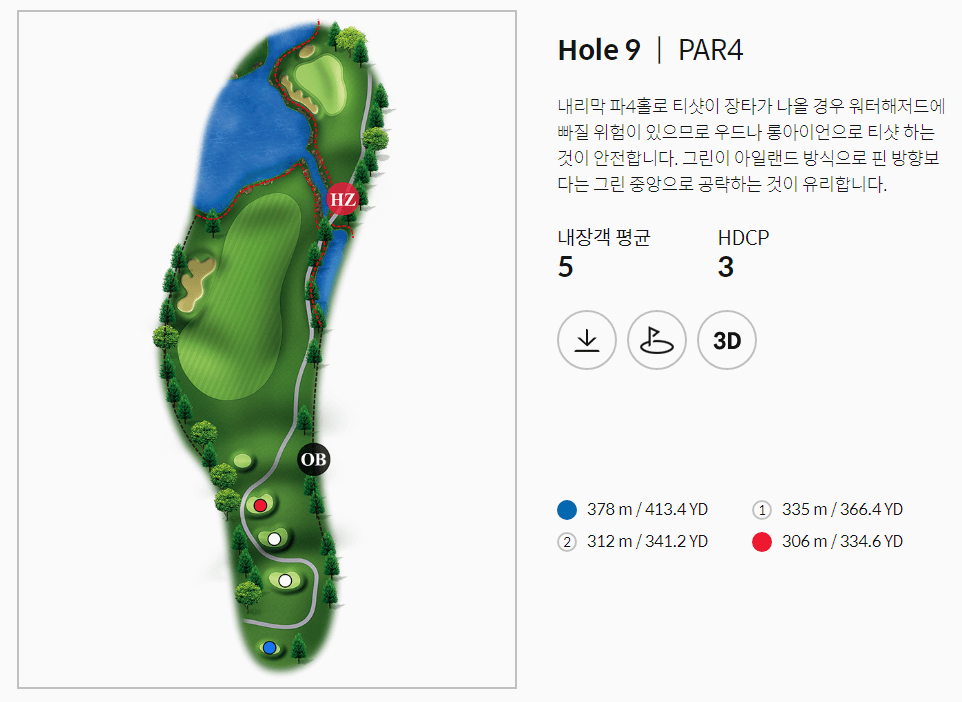Click the blue tee distance dot in the legend

[566, 509]
